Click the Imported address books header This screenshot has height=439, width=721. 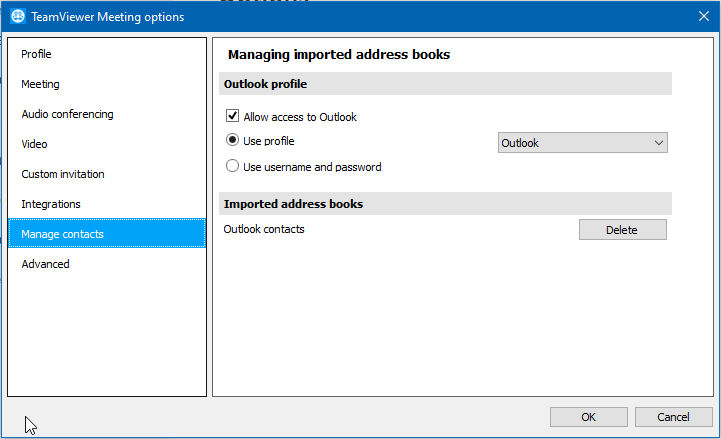(x=445, y=204)
